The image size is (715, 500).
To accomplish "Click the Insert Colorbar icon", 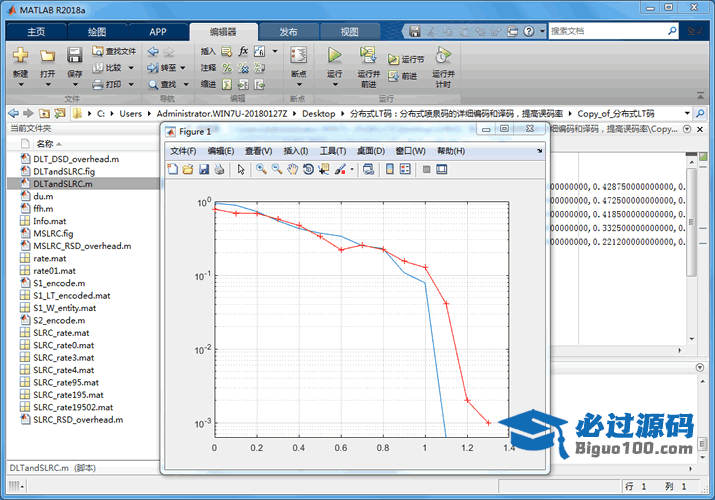I will [x=390, y=170].
